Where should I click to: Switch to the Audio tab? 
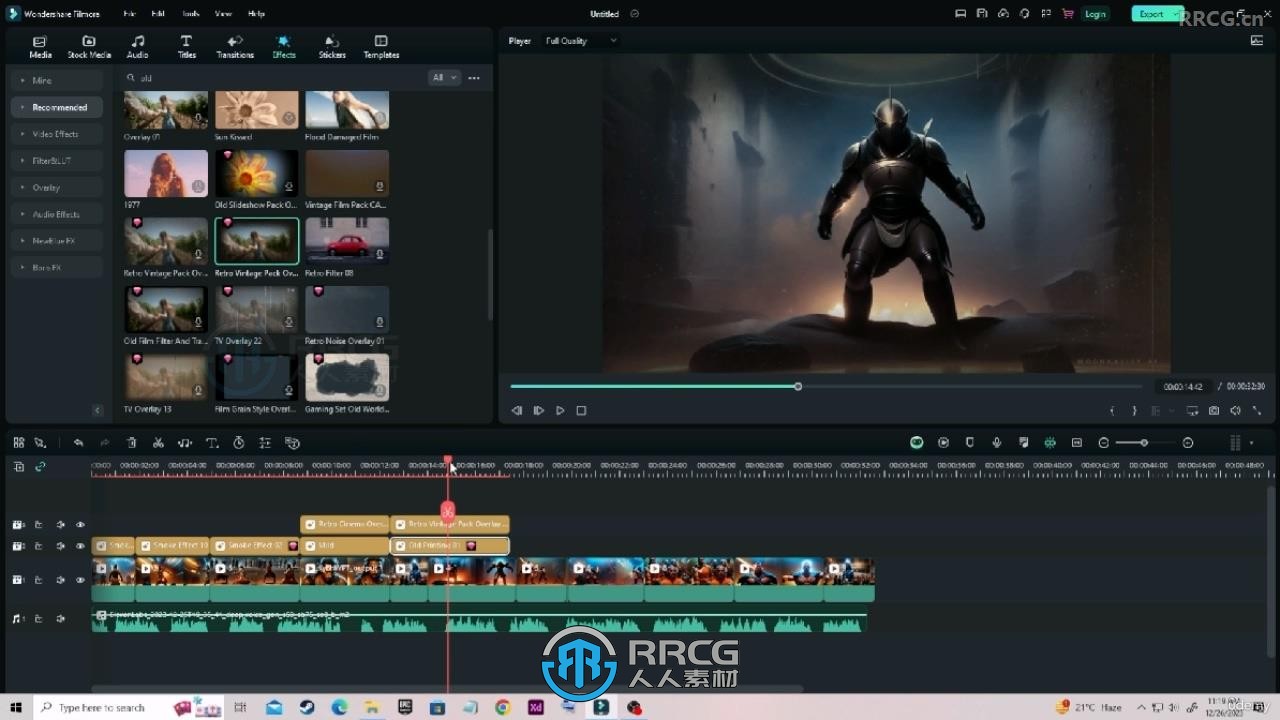[x=137, y=47]
